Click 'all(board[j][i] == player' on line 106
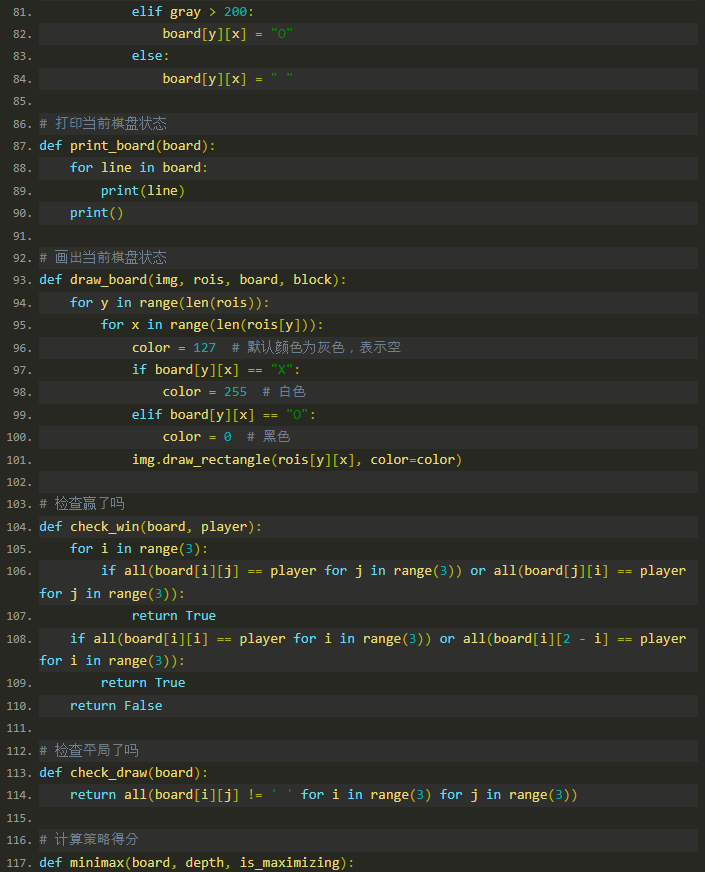This screenshot has height=872, width=705. click(x=590, y=571)
